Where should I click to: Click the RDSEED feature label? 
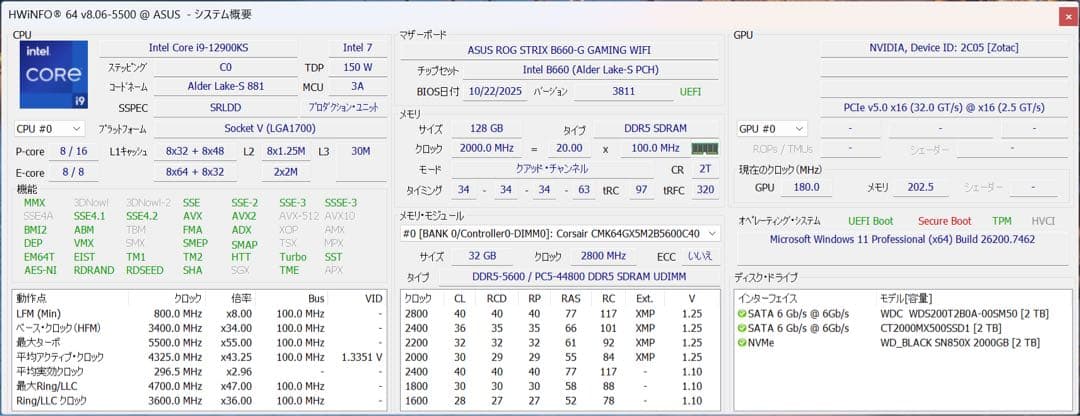coord(145,270)
